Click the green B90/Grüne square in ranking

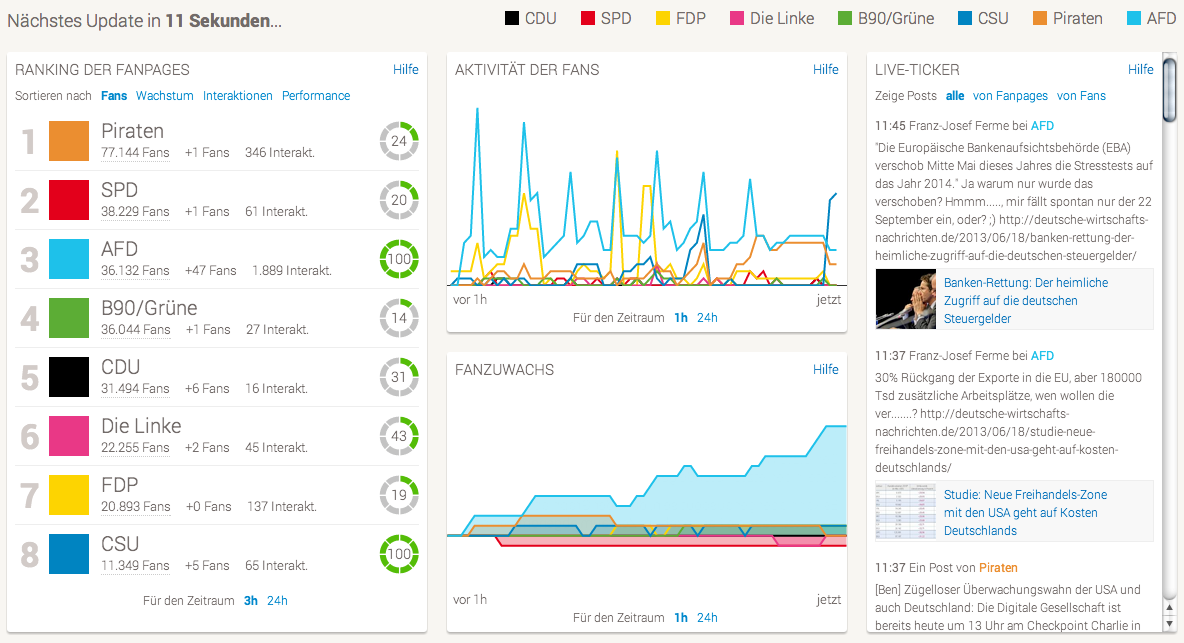[69, 318]
